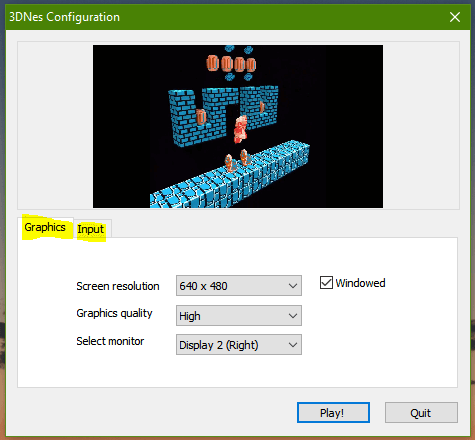The height and width of the screenshot is (440, 475).
Task: Expand the Graphics quality combo box
Action: click(x=239, y=316)
